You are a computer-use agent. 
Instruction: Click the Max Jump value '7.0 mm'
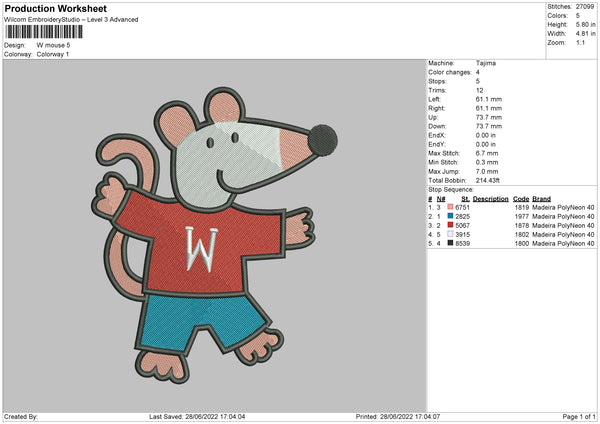point(487,171)
